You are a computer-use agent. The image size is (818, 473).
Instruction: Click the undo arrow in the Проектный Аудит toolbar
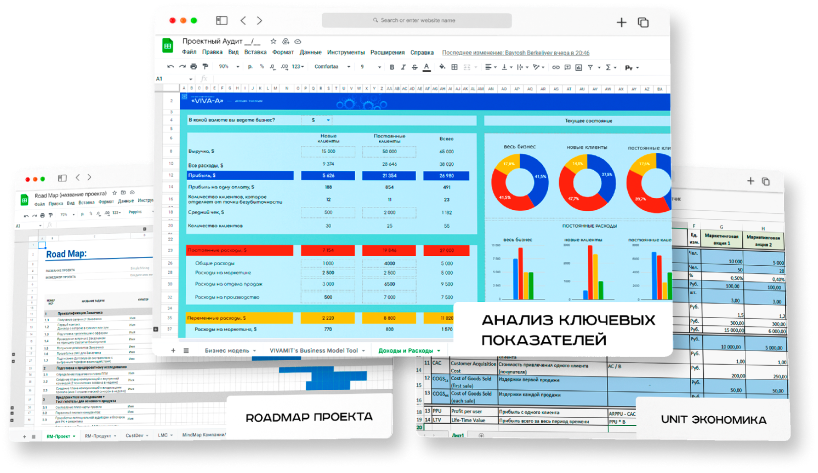(x=171, y=66)
